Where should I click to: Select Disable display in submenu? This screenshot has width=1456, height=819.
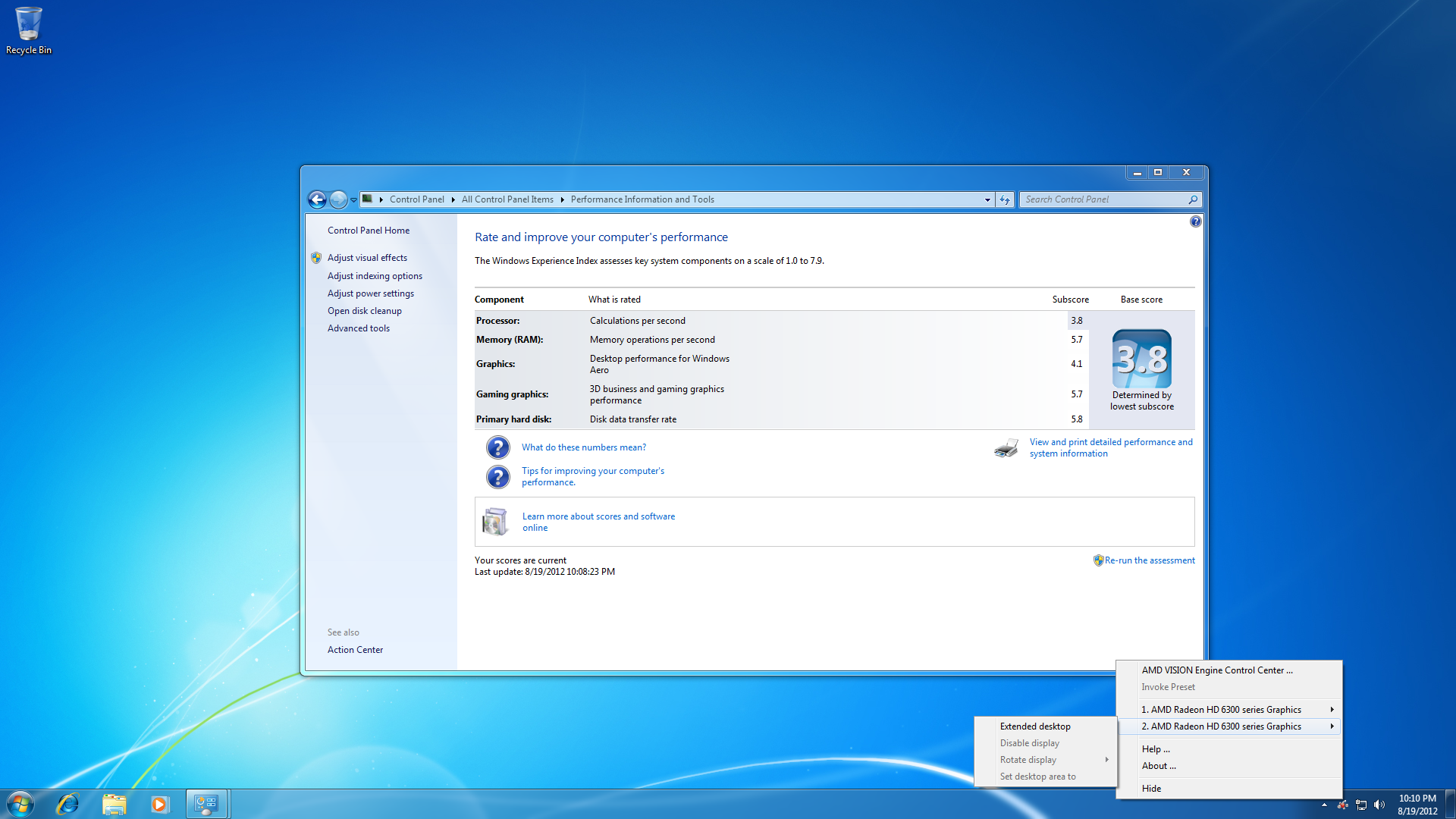[x=1045, y=743]
